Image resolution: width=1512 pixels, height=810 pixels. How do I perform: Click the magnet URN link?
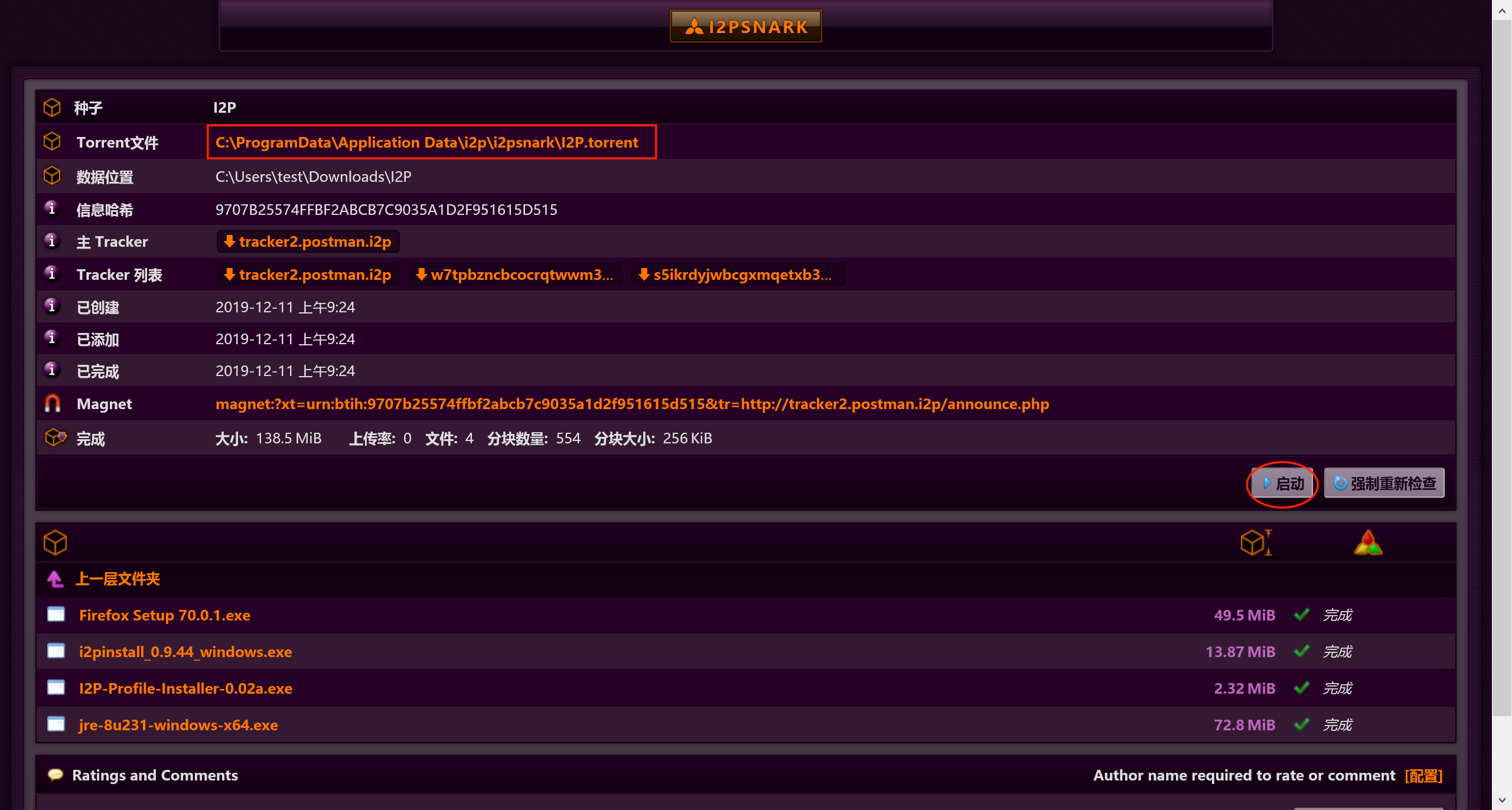pos(632,404)
